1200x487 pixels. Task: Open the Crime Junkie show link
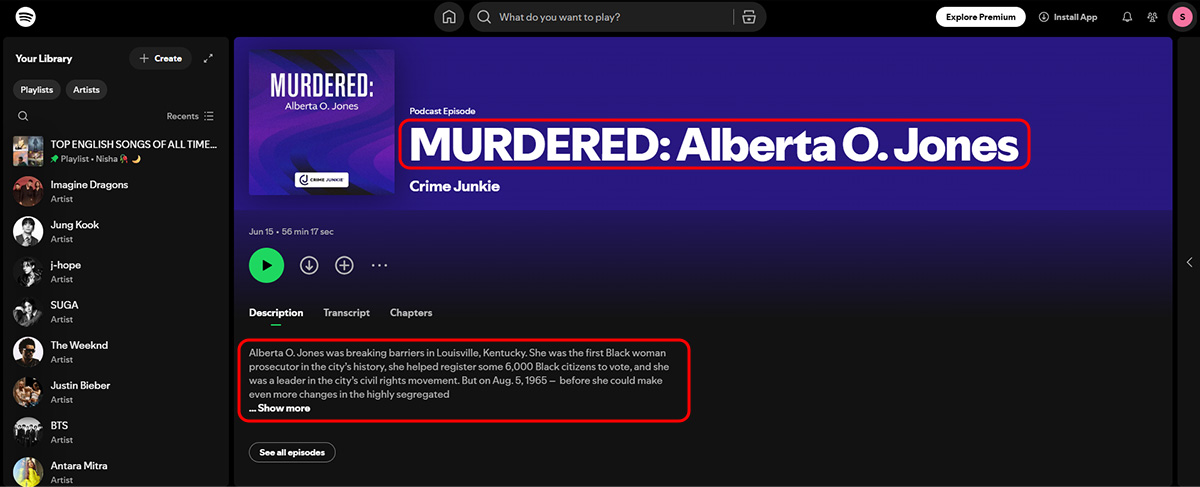(x=454, y=186)
